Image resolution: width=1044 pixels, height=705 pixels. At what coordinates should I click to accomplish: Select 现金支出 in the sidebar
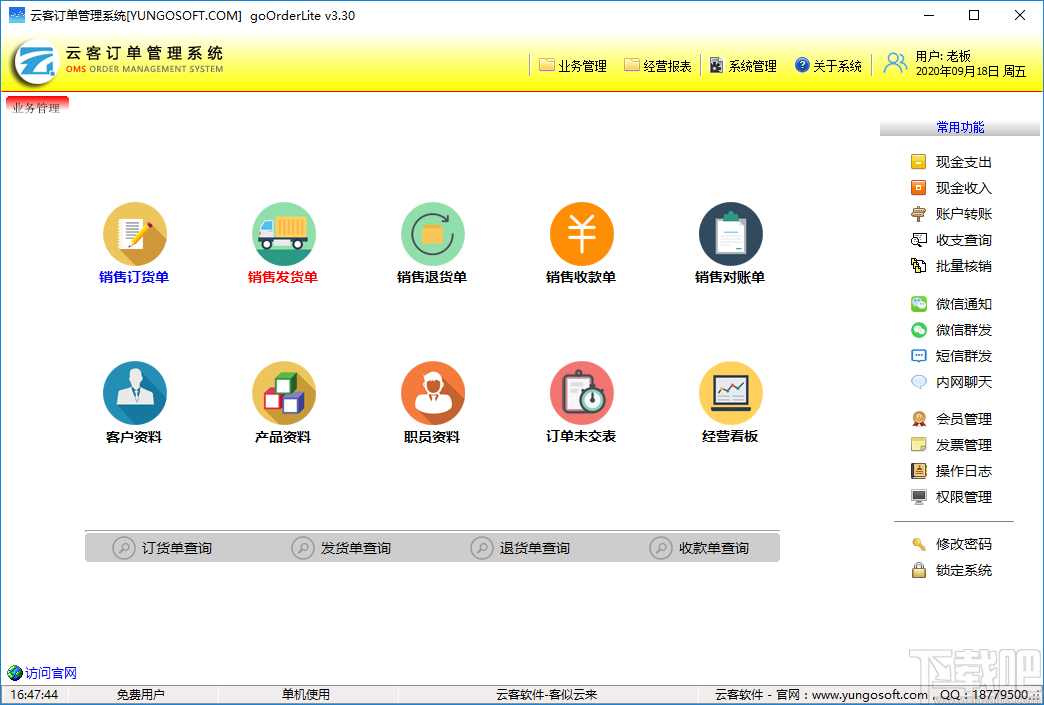pyautogui.click(x=960, y=161)
